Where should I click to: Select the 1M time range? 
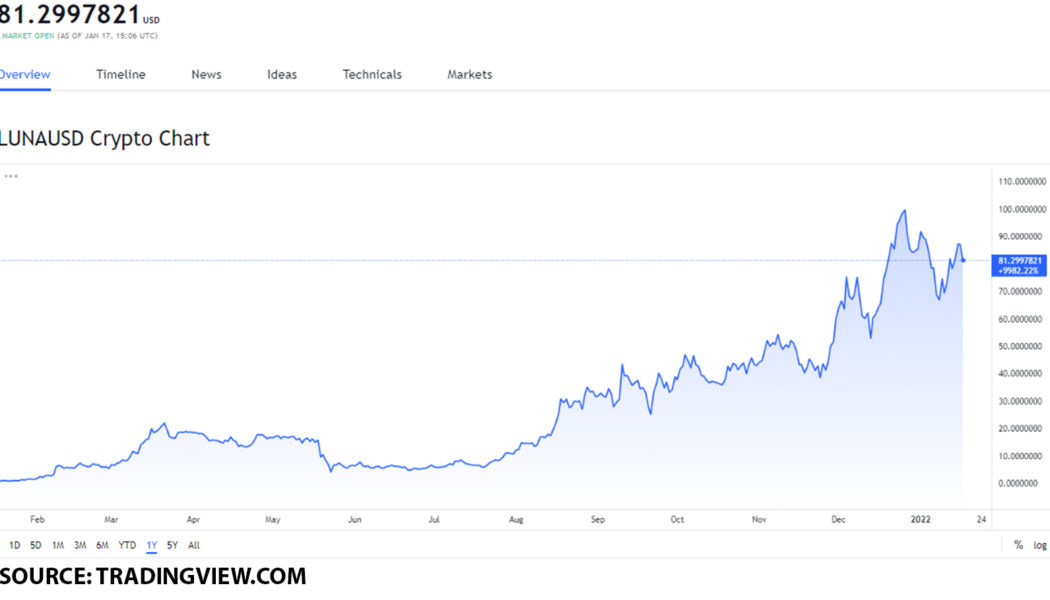pos(58,545)
